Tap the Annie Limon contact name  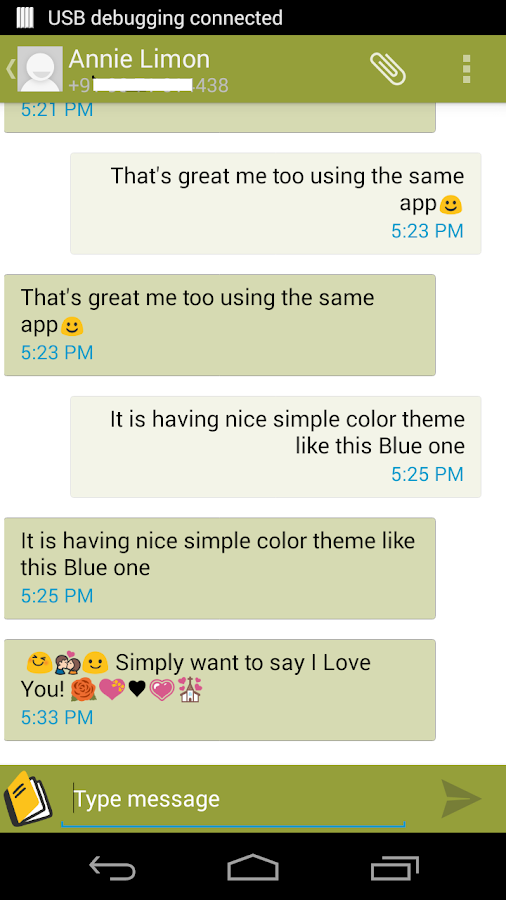click(139, 59)
